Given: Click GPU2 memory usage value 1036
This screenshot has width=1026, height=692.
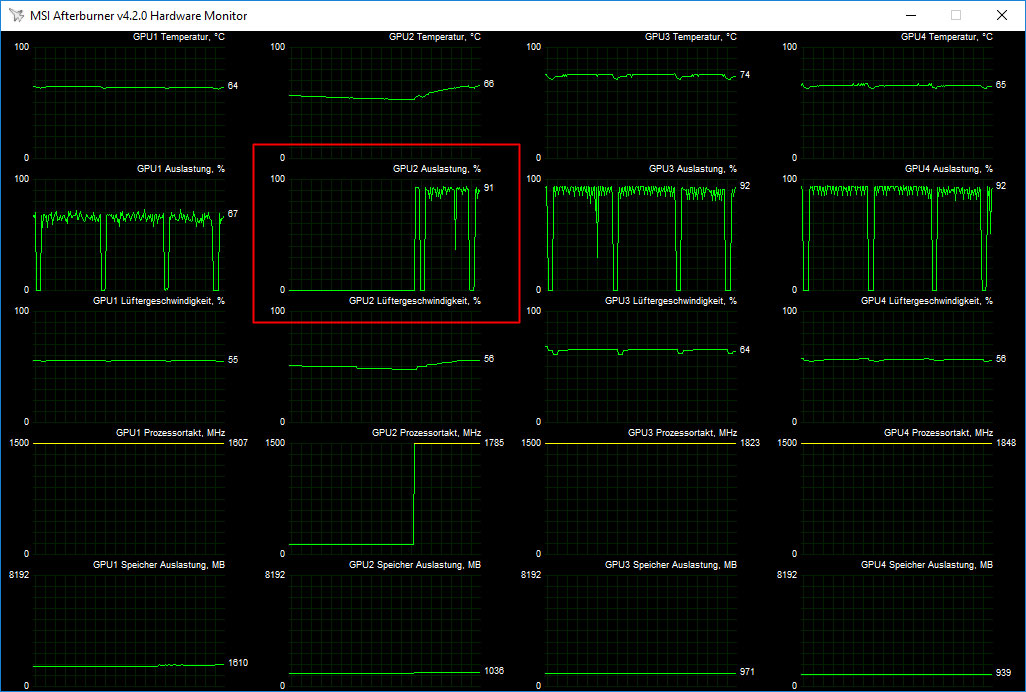Looking at the screenshot, I should point(493,671).
